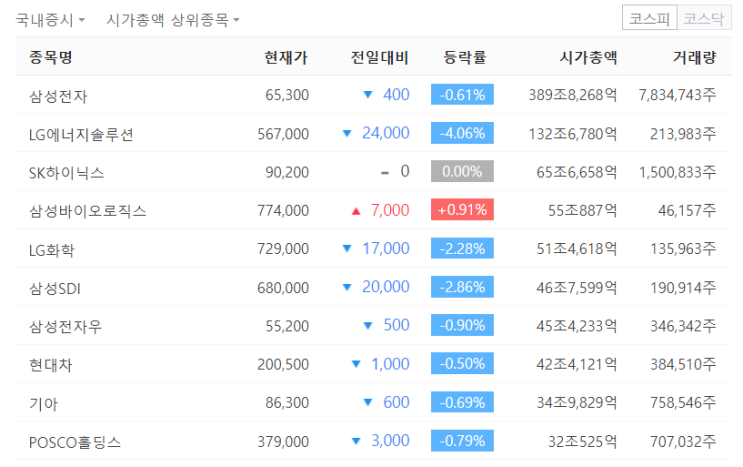Open the POSCO홀딩스 stock link
The image size is (743, 467).
(x=75, y=442)
